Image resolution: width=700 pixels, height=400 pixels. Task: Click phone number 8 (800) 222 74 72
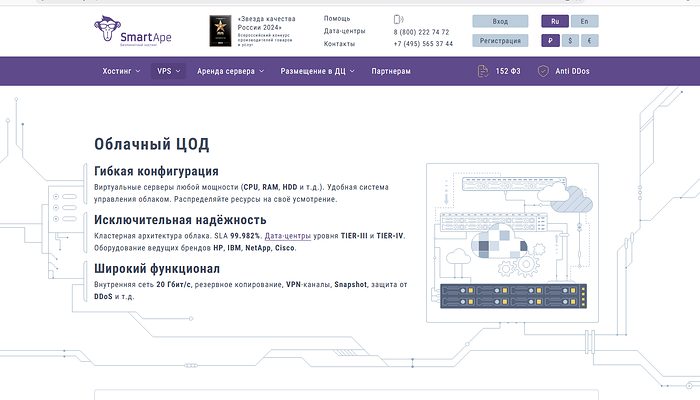421,32
